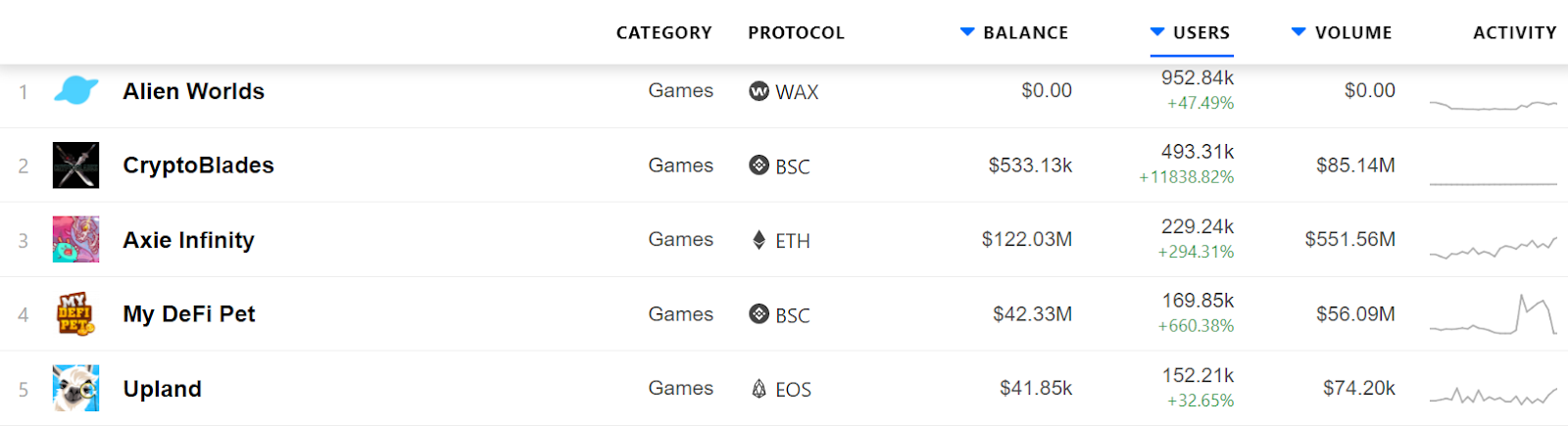The height and width of the screenshot is (426, 1568).
Task: Click the ETH protocol diamond icon
Action: click(x=759, y=240)
